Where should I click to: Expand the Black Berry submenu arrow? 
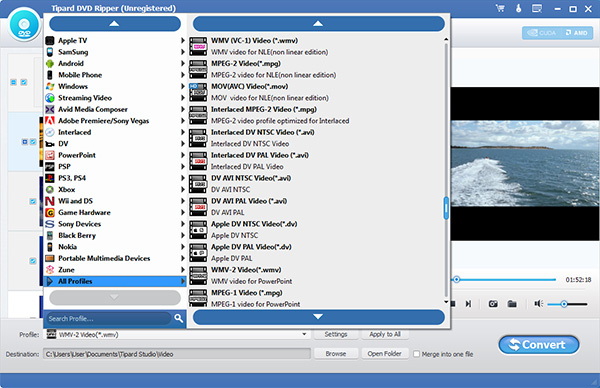point(183,235)
